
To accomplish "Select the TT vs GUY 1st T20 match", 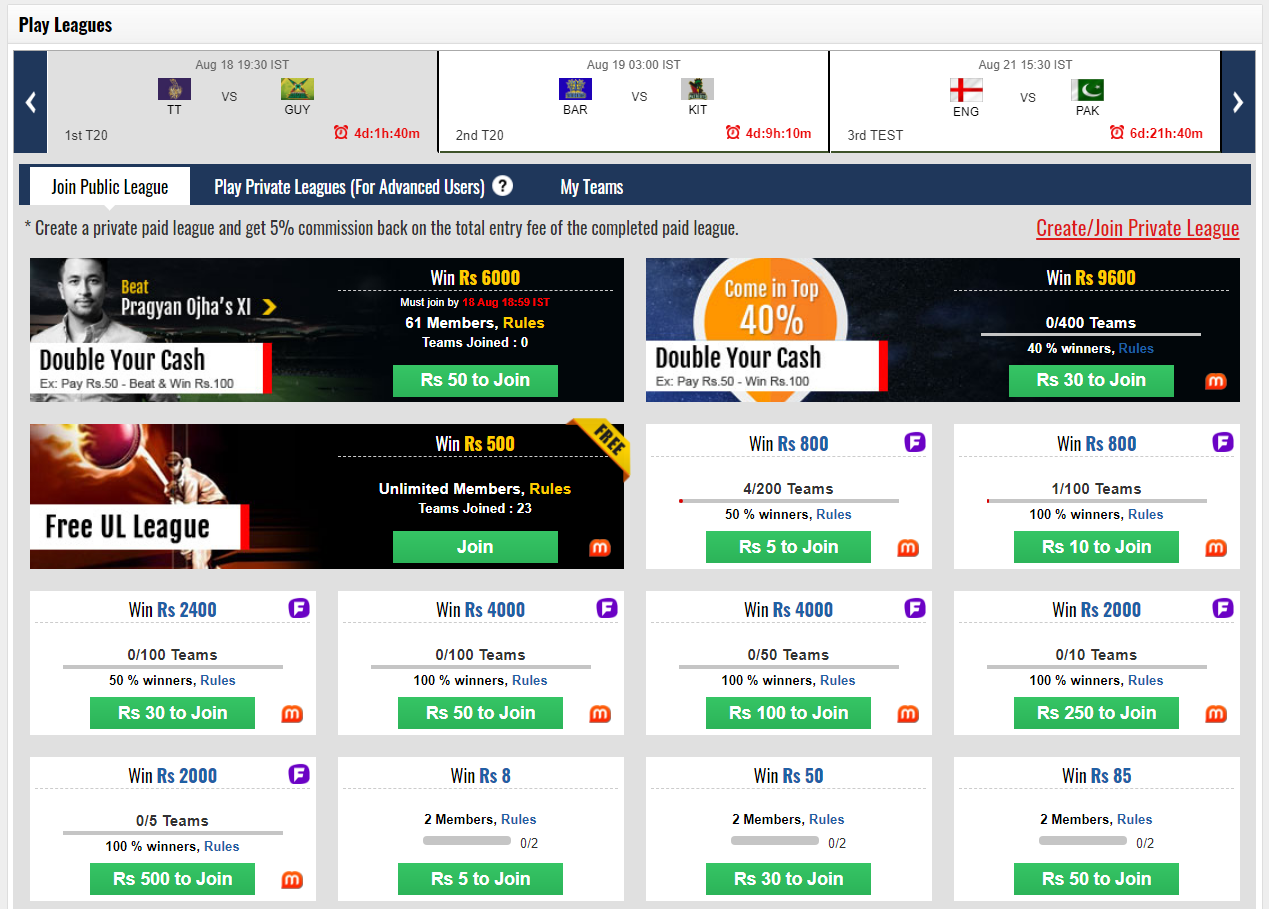I will (243, 102).
